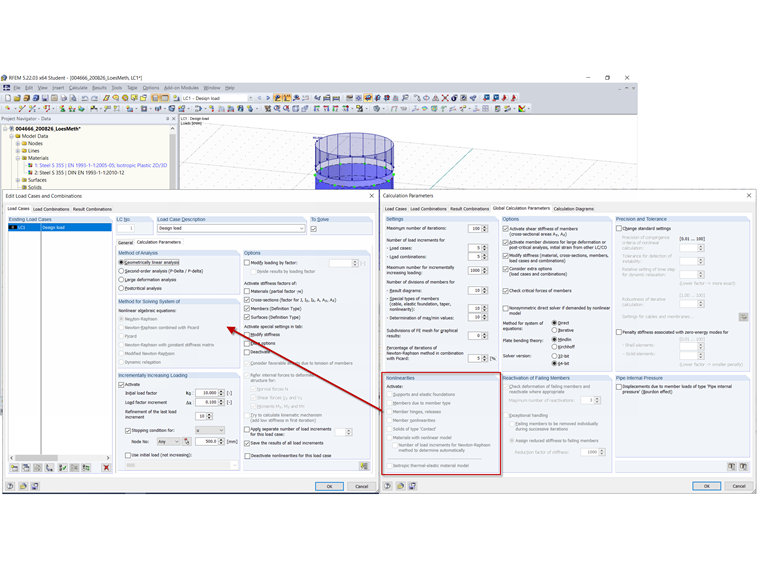Click the second bottom-left icon in Calculation Parameters dialog
Viewport: 760px width, 570px height.
(x=400, y=486)
